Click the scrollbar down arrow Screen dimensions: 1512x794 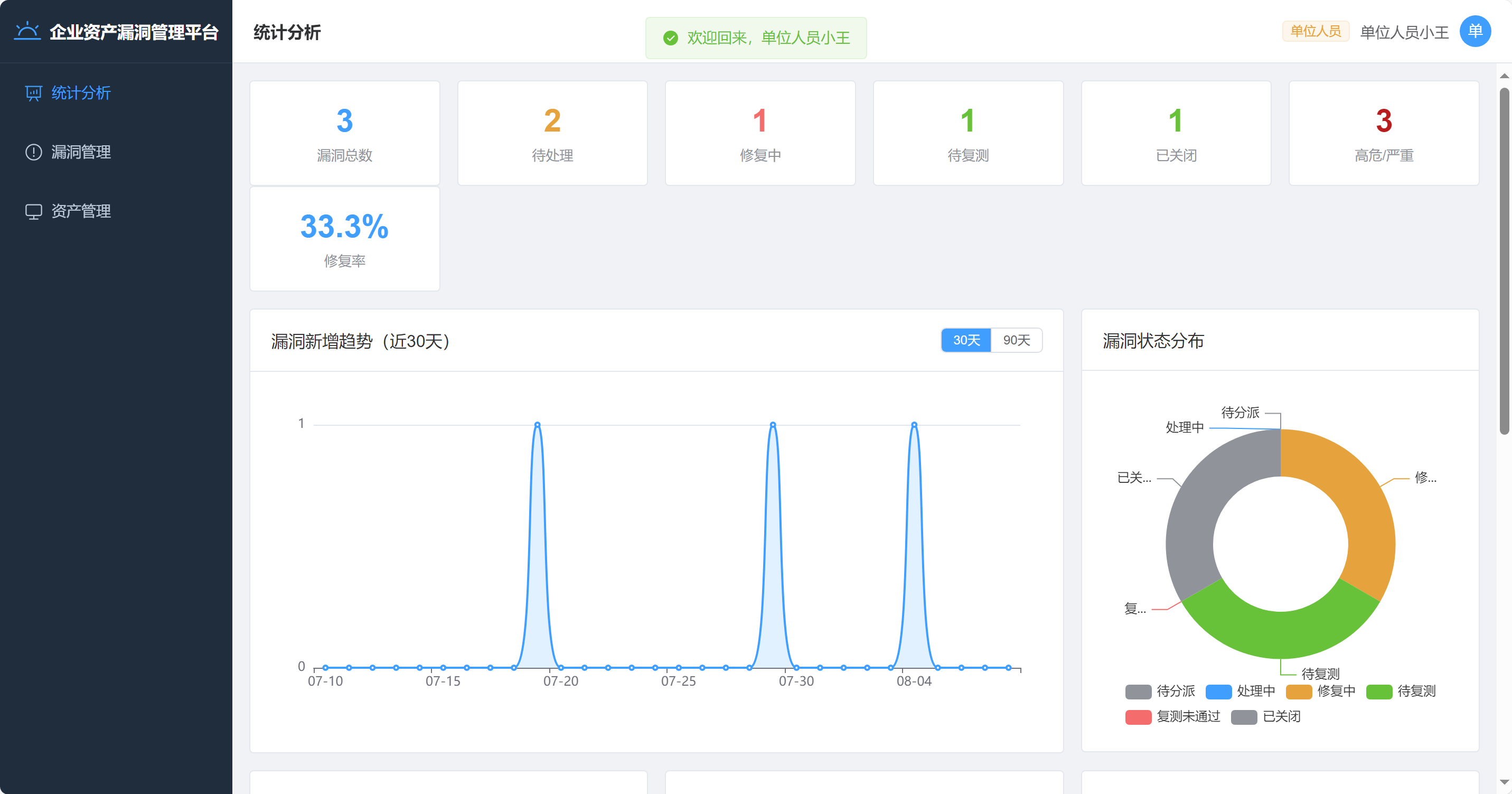[1504, 782]
